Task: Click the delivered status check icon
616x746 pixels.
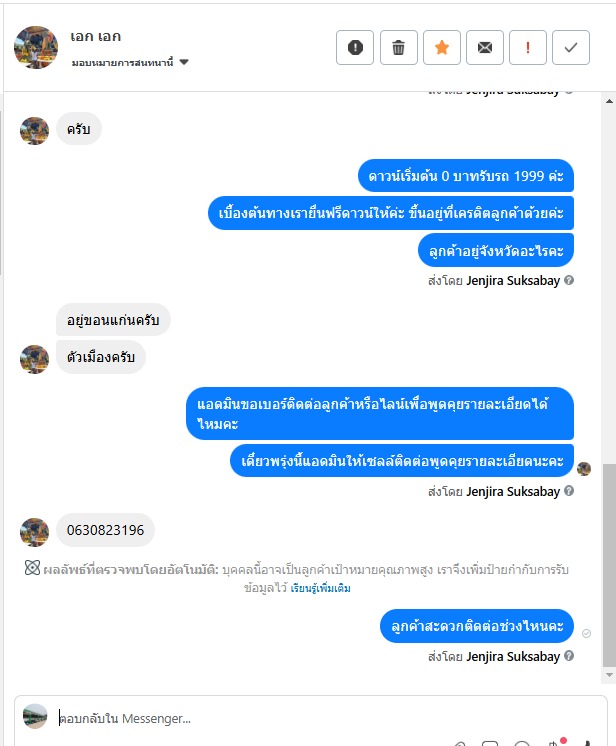Action: 587,633
